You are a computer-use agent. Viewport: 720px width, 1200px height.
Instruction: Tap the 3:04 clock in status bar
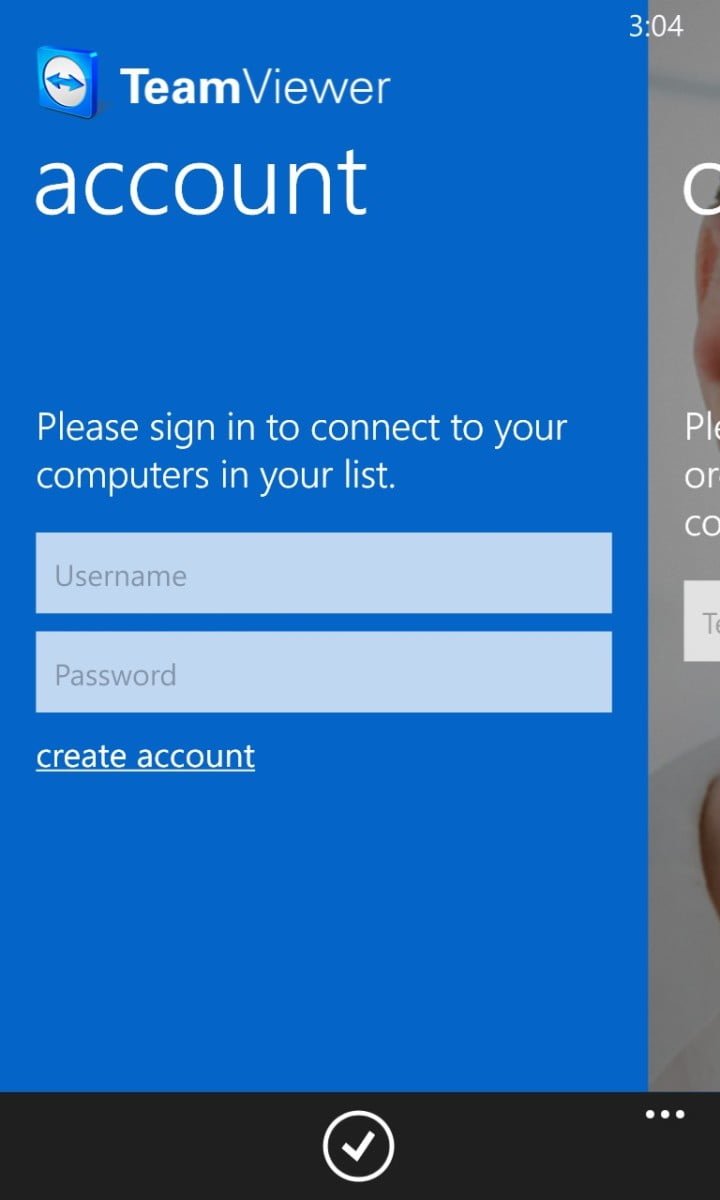click(x=656, y=26)
